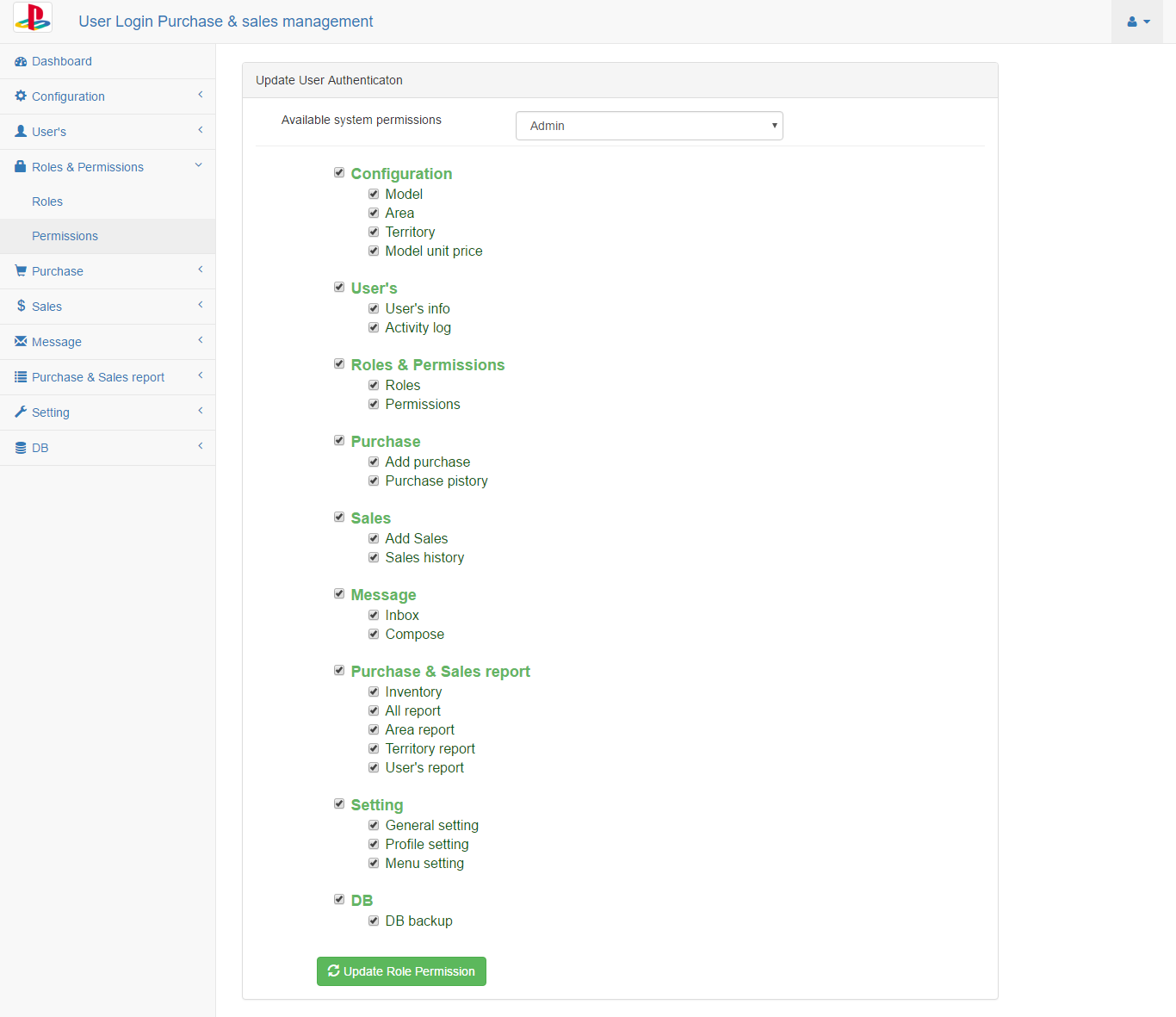Click the Setting wrench icon
This screenshot has width=1176, height=1017.
(x=21, y=412)
